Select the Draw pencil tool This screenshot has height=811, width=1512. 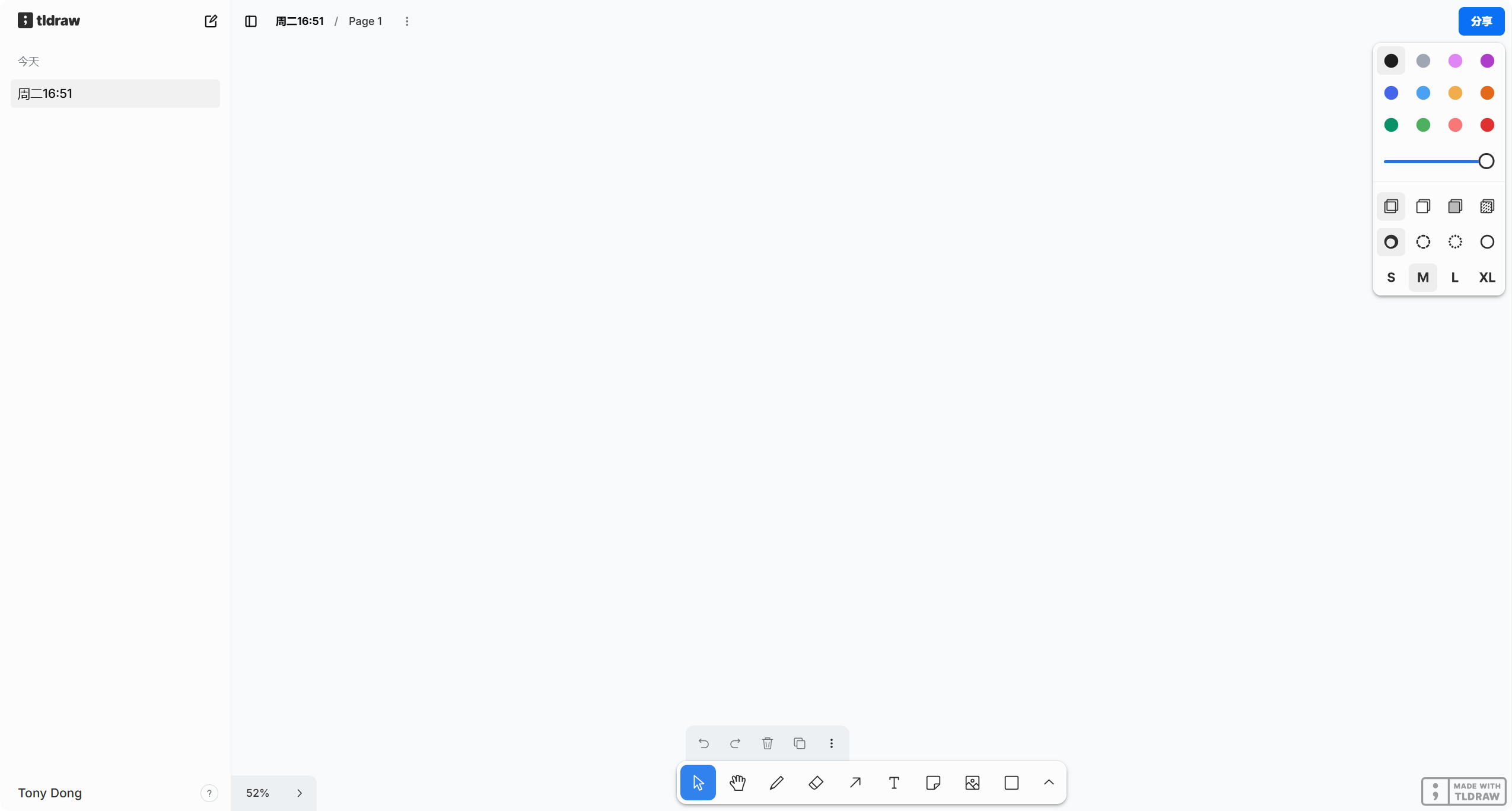pyautogui.click(x=776, y=783)
